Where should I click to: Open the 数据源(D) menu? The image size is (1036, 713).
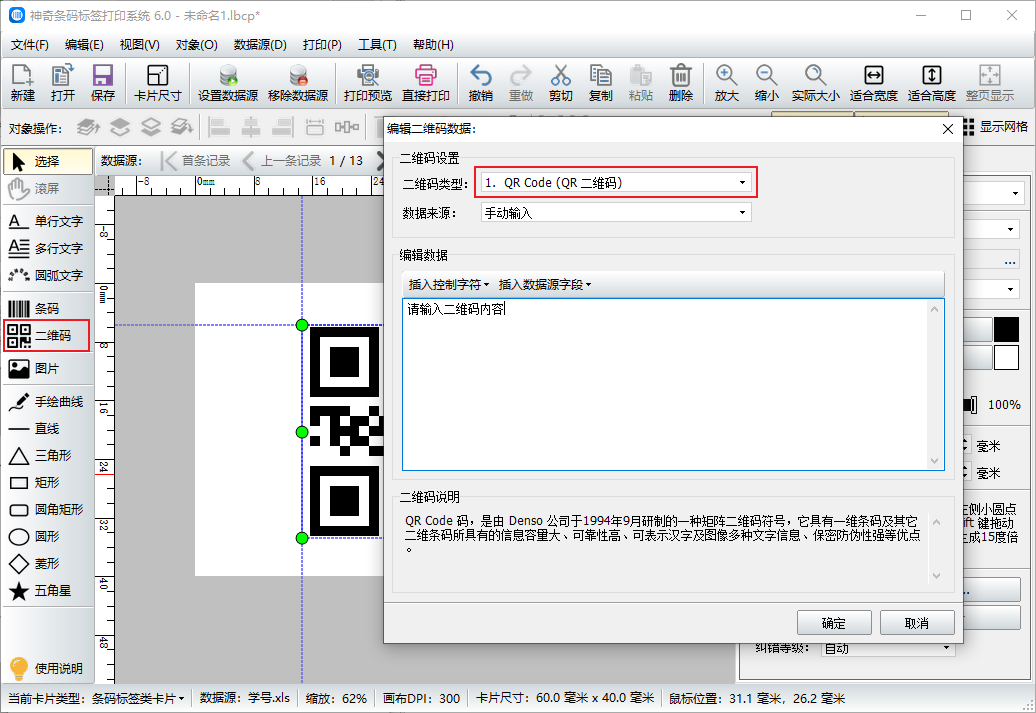tap(260, 45)
